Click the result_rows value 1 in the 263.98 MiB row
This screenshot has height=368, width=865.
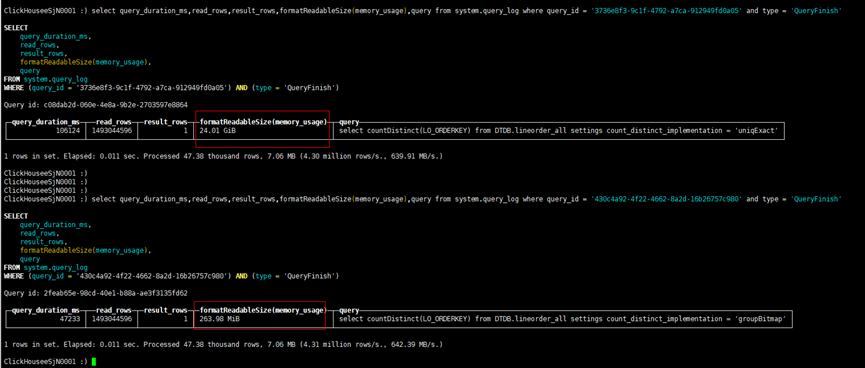[185, 319]
